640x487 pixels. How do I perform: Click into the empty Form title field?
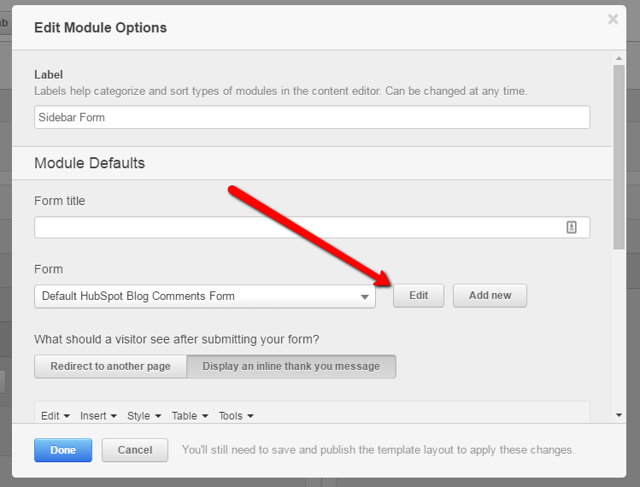295,227
